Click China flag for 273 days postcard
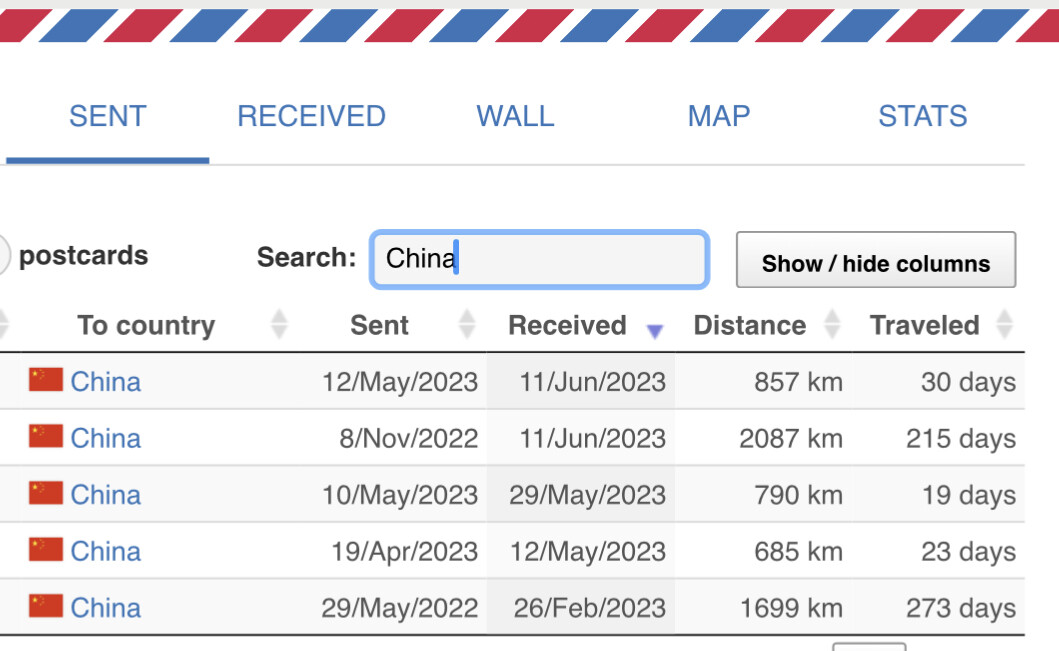Image resolution: width=1059 pixels, height=651 pixels. 46,606
